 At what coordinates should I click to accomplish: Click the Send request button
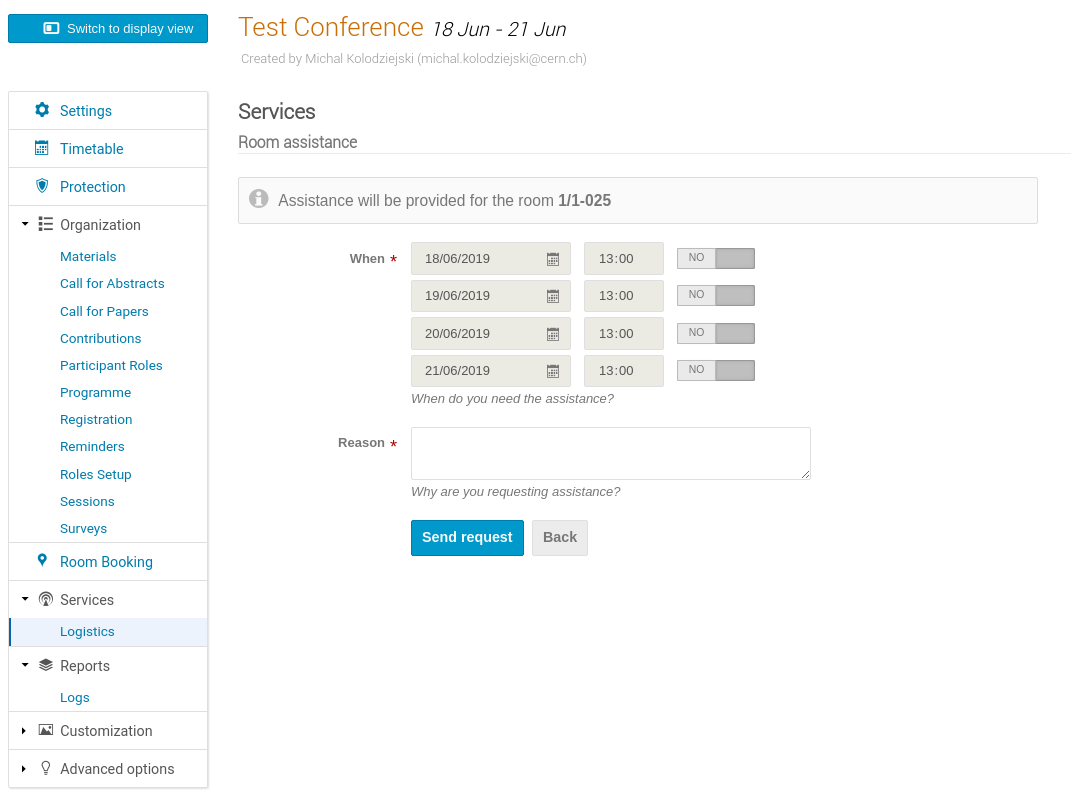point(467,537)
